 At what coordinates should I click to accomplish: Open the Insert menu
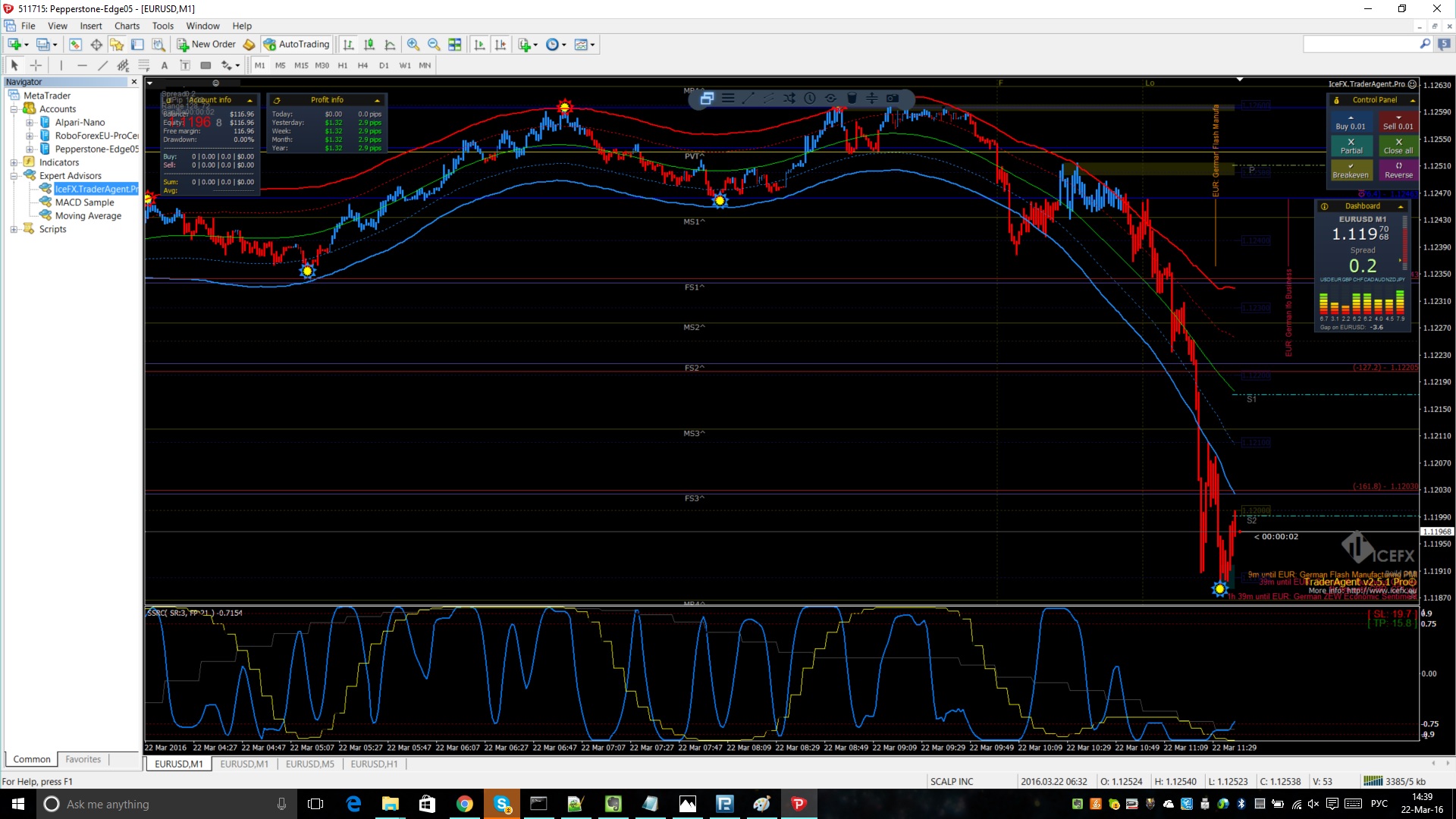tap(91, 26)
